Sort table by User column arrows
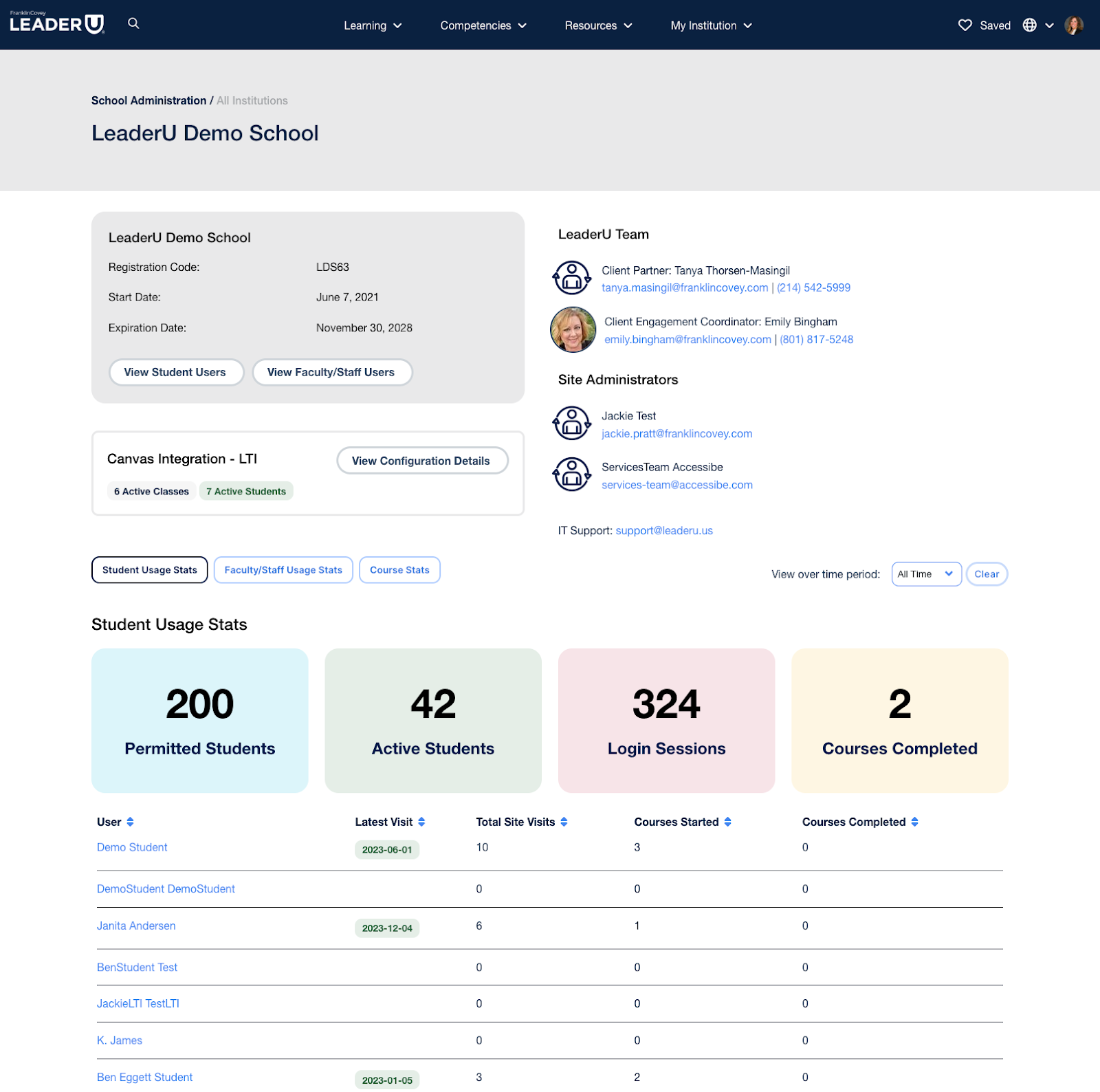This screenshot has height=1092, width=1100. (x=130, y=822)
